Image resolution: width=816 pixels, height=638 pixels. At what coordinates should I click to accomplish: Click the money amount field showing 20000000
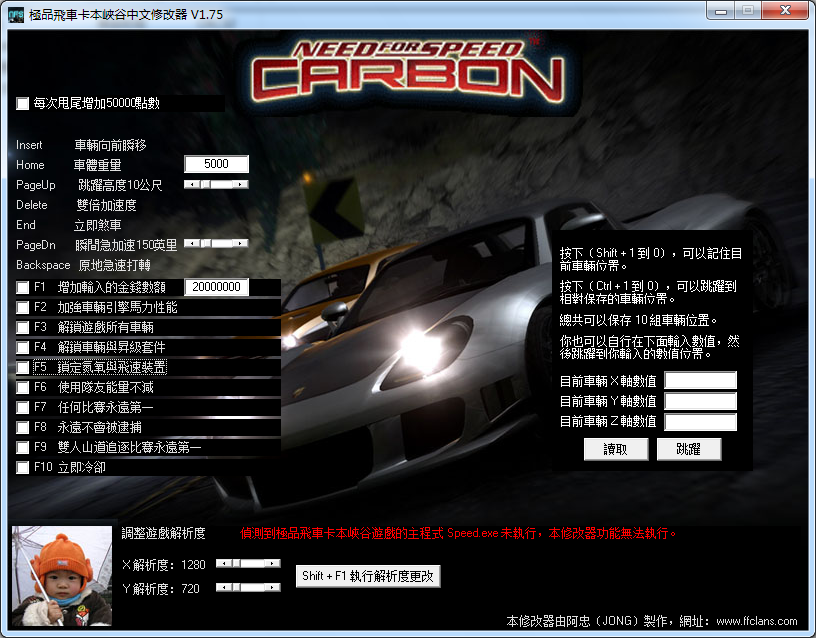pos(216,287)
